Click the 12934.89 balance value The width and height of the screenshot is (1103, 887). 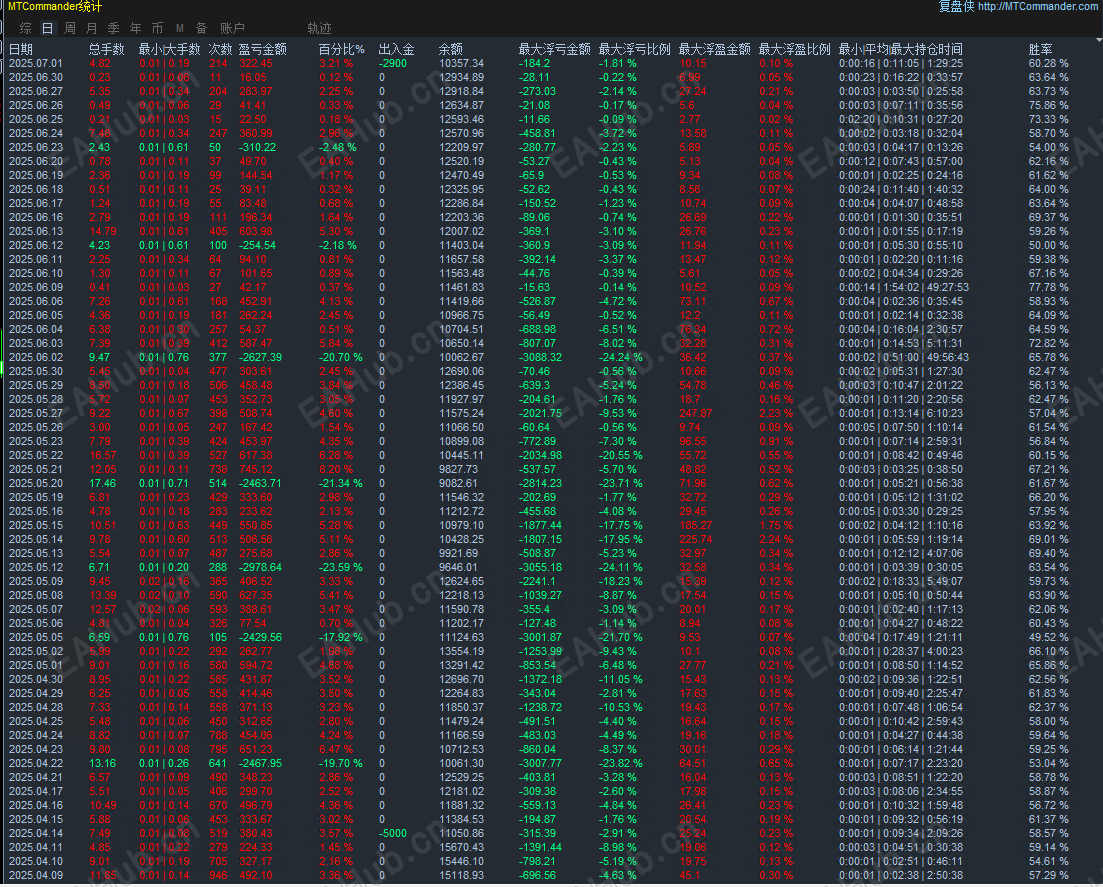pyautogui.click(x=461, y=77)
